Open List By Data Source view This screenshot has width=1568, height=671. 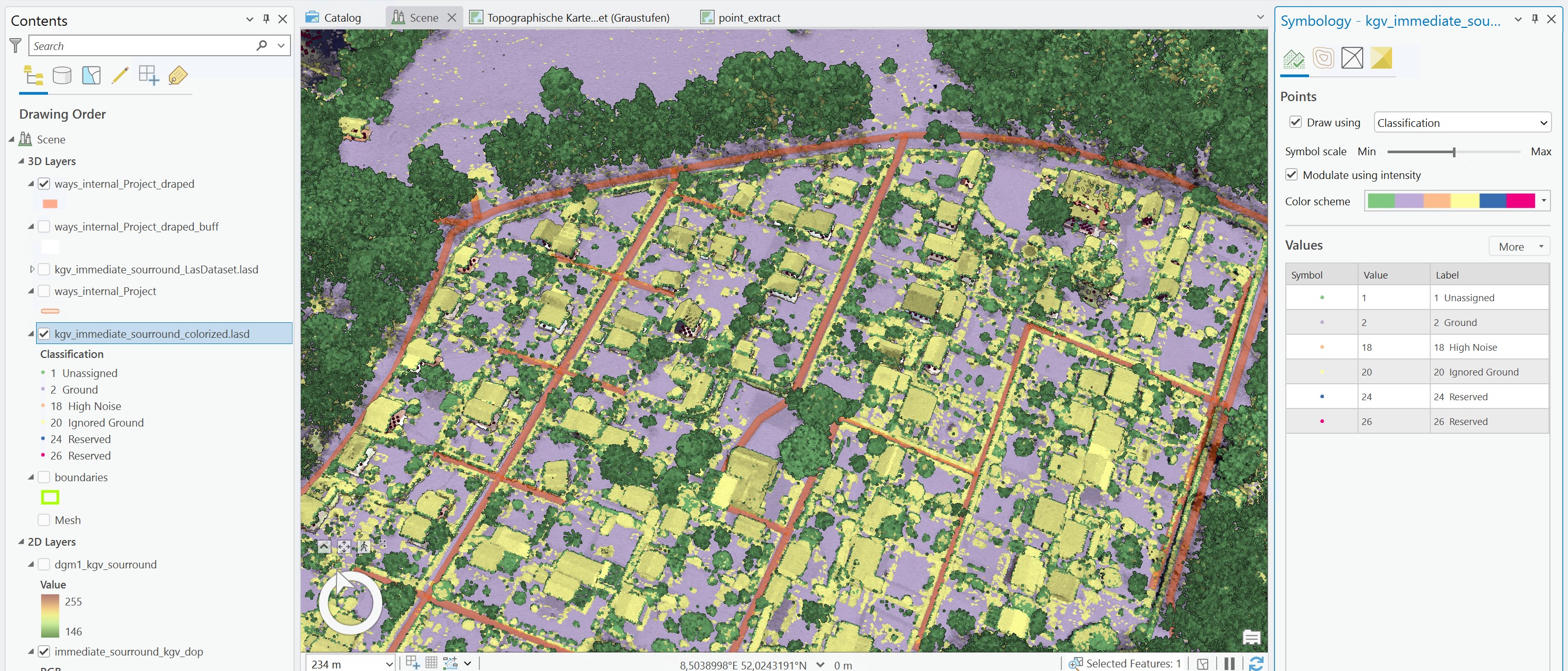62,76
